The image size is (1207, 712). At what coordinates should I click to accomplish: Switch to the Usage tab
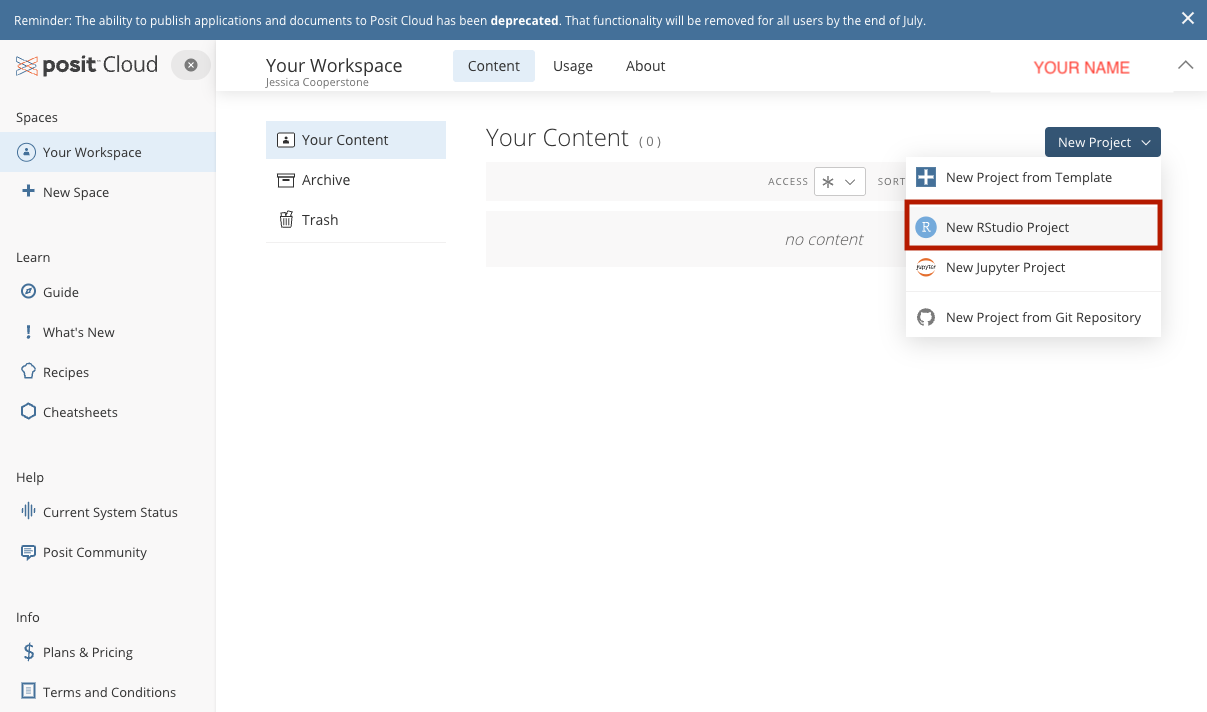573,66
